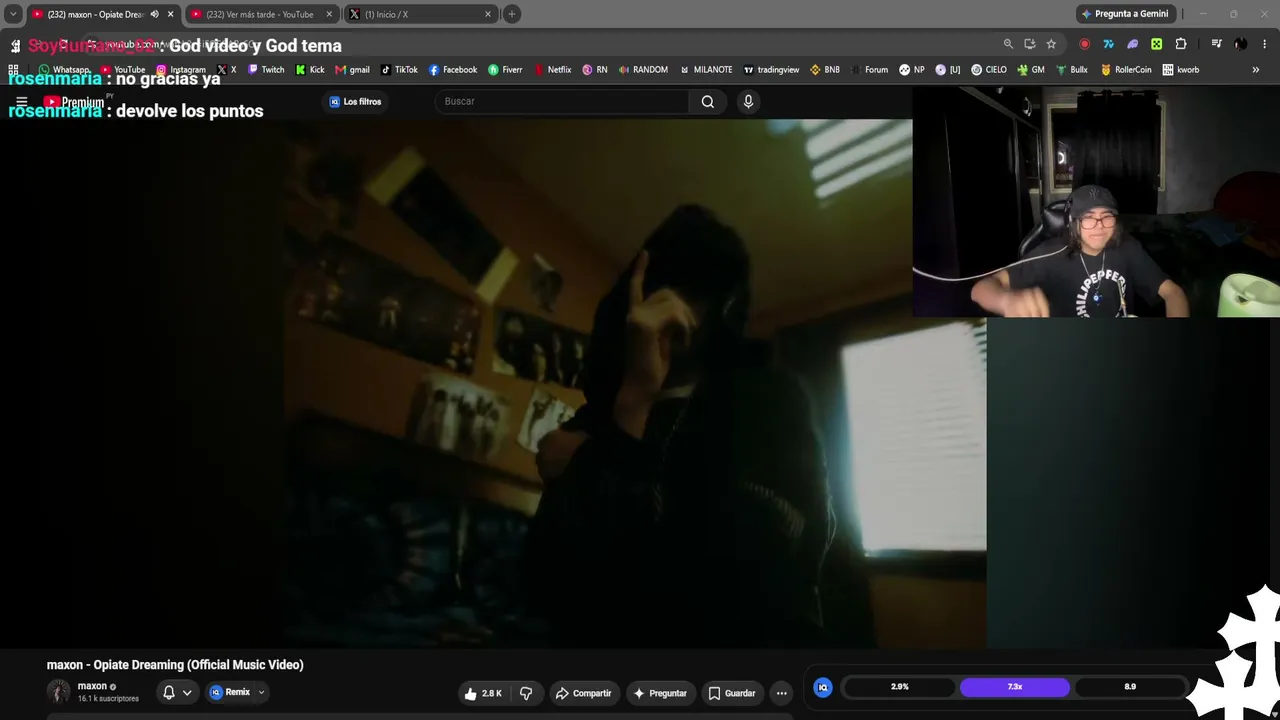
Task: Select the 7.3x purple stat pill
Action: click(1015, 687)
